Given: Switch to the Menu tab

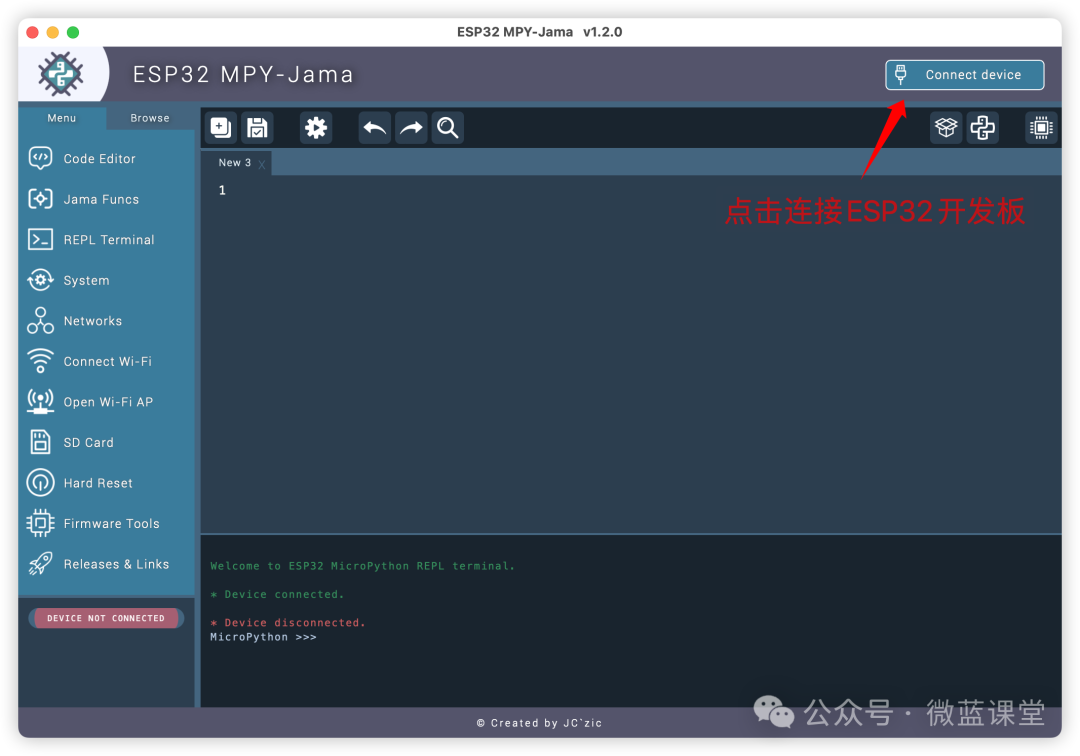Looking at the screenshot, I should (x=62, y=118).
